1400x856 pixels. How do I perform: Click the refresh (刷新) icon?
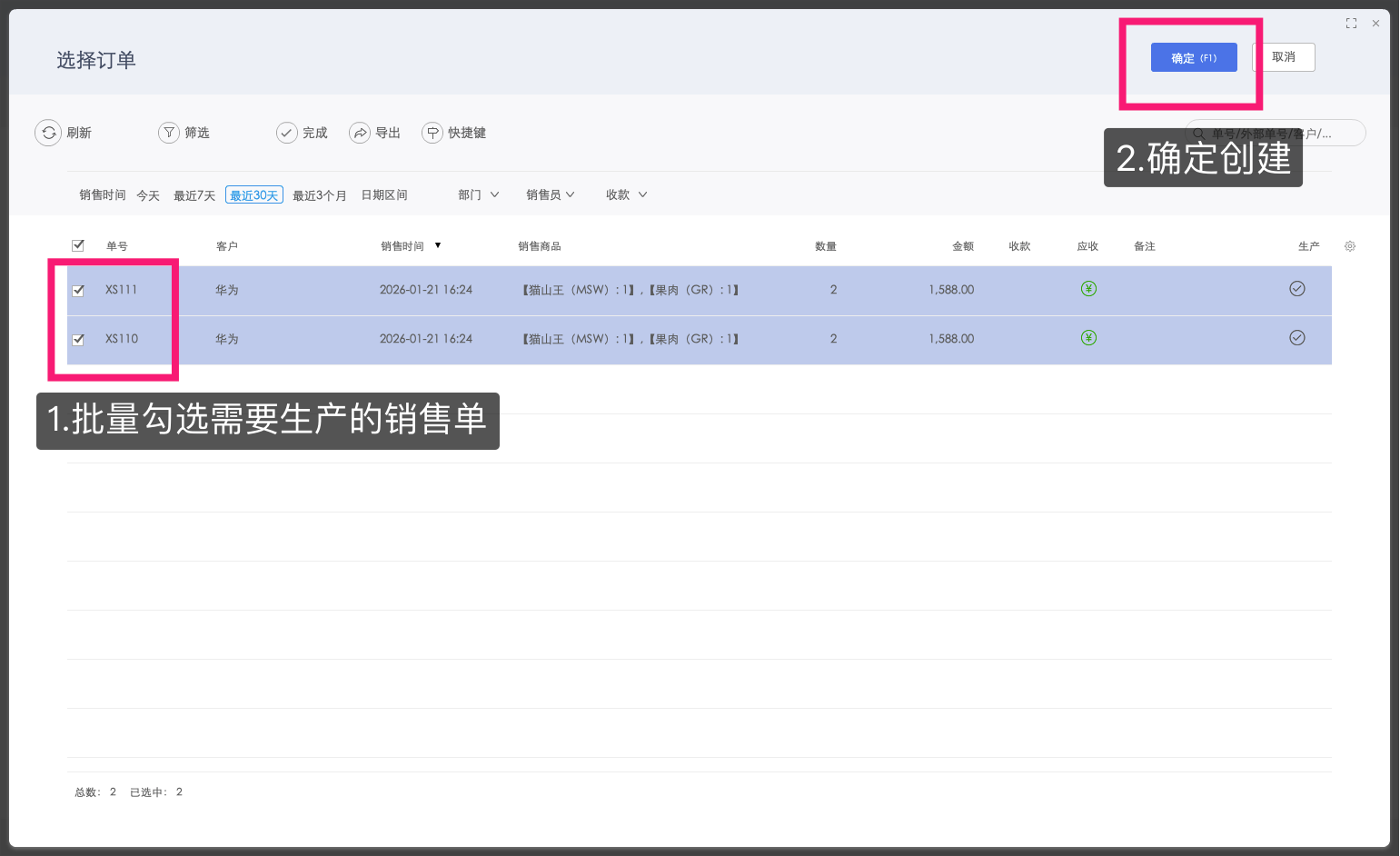(x=48, y=133)
